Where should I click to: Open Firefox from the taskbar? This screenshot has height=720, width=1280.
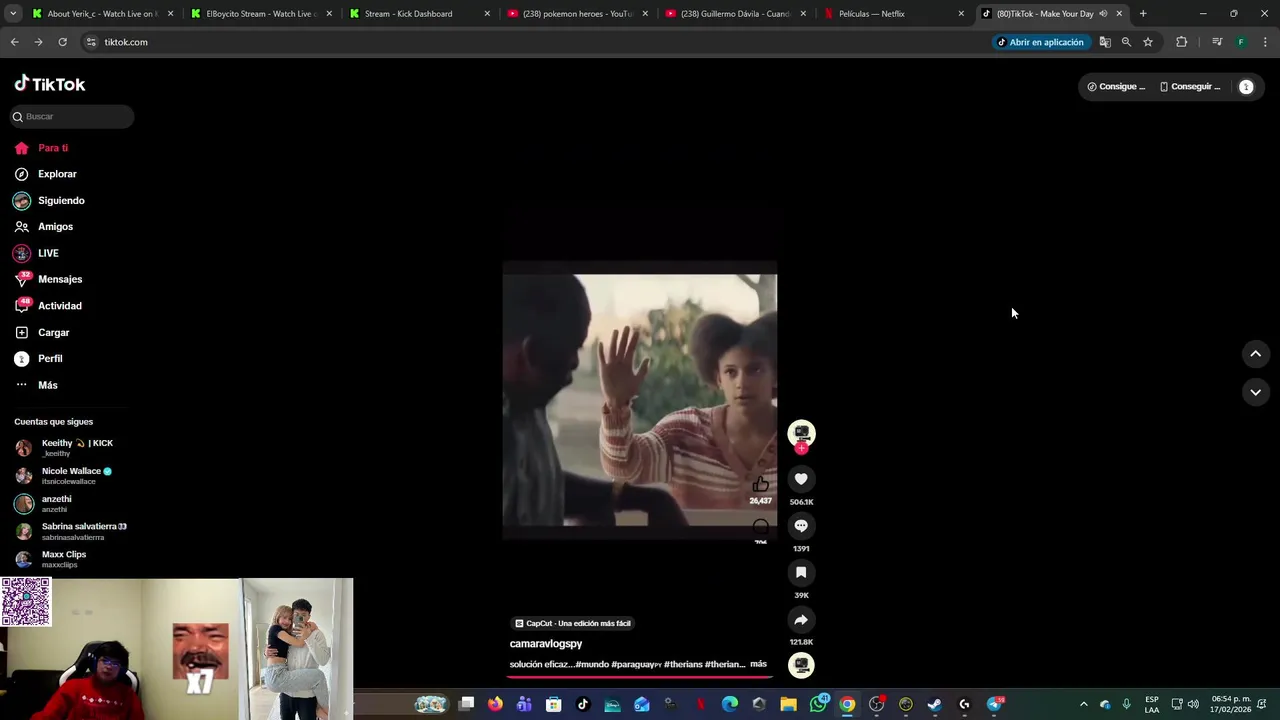pyautogui.click(x=495, y=705)
